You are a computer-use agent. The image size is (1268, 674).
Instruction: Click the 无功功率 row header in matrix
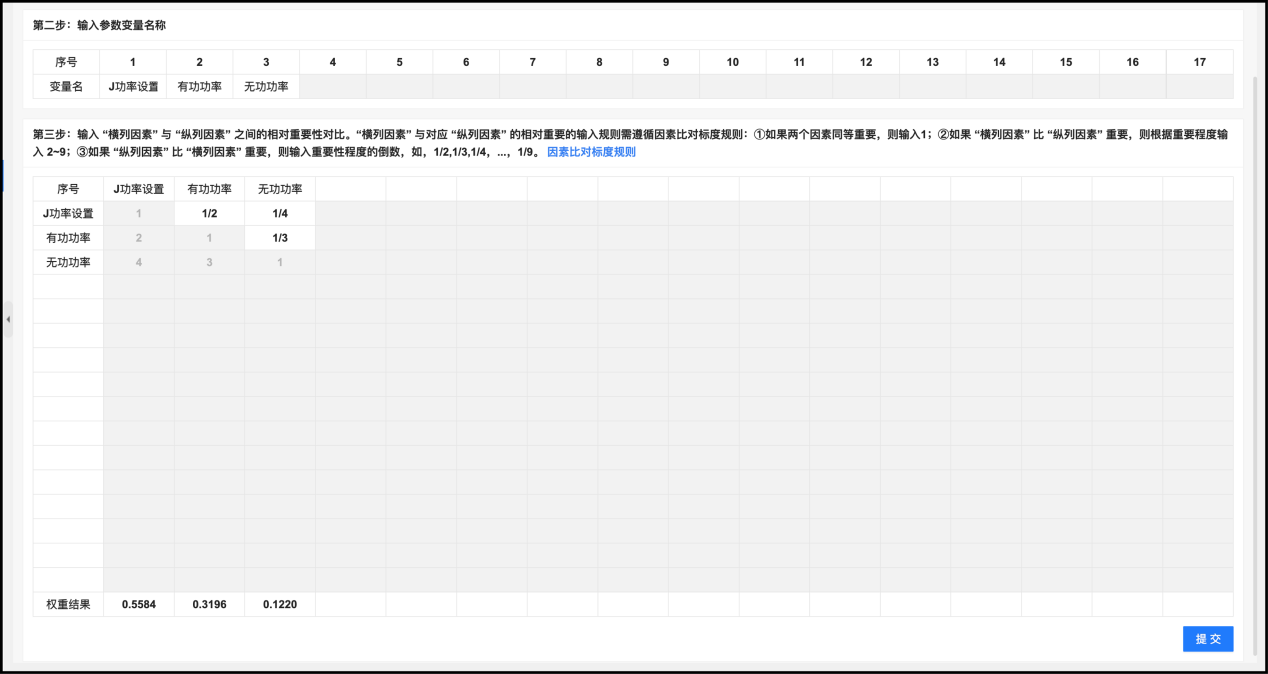pyautogui.click(x=68, y=262)
